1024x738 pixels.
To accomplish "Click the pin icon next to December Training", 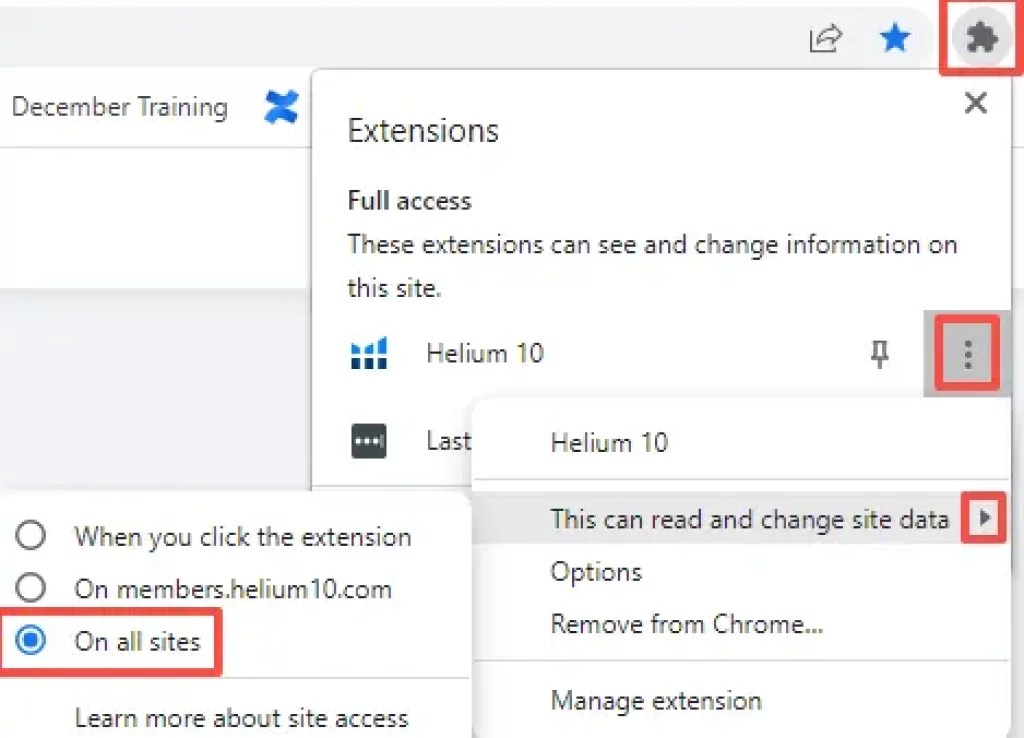I will 281,106.
